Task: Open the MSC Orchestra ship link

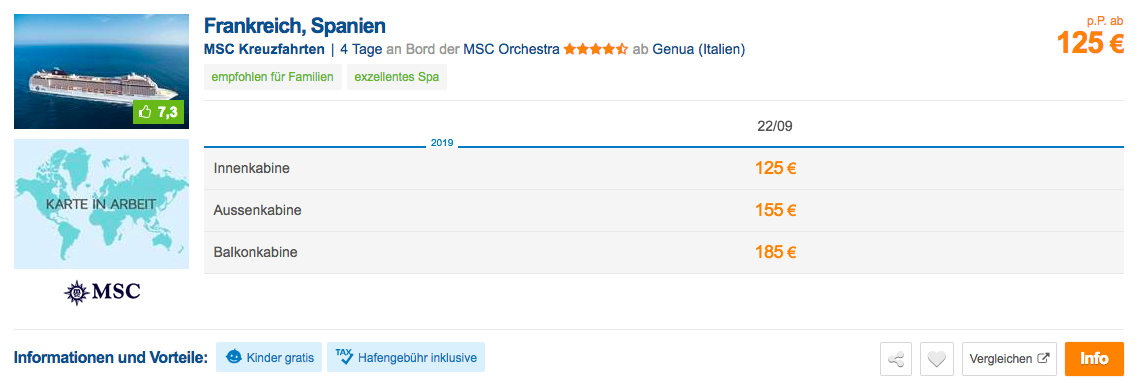Action: 512,50
